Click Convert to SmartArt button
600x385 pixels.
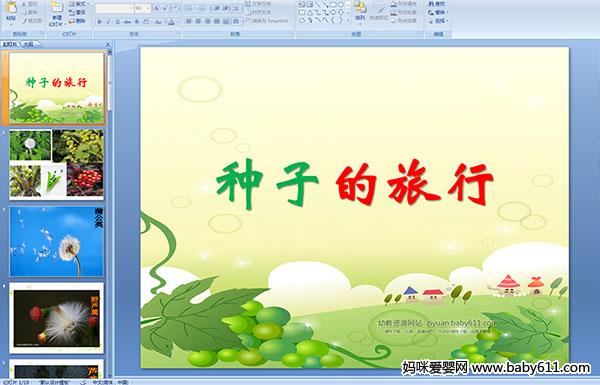tap(268, 21)
